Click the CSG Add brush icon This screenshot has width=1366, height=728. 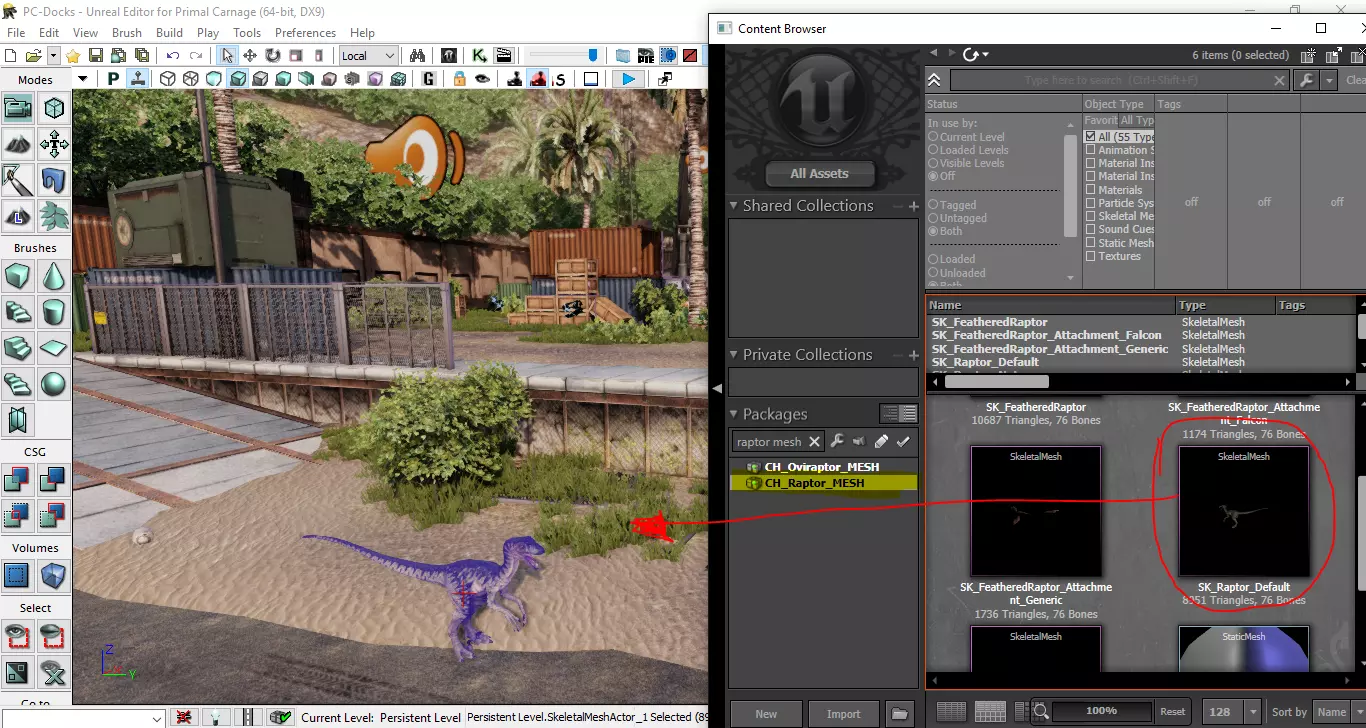click(18, 480)
